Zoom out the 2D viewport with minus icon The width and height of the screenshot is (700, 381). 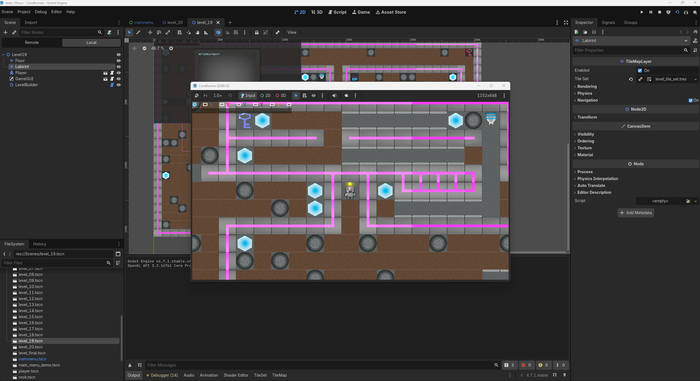(144, 48)
